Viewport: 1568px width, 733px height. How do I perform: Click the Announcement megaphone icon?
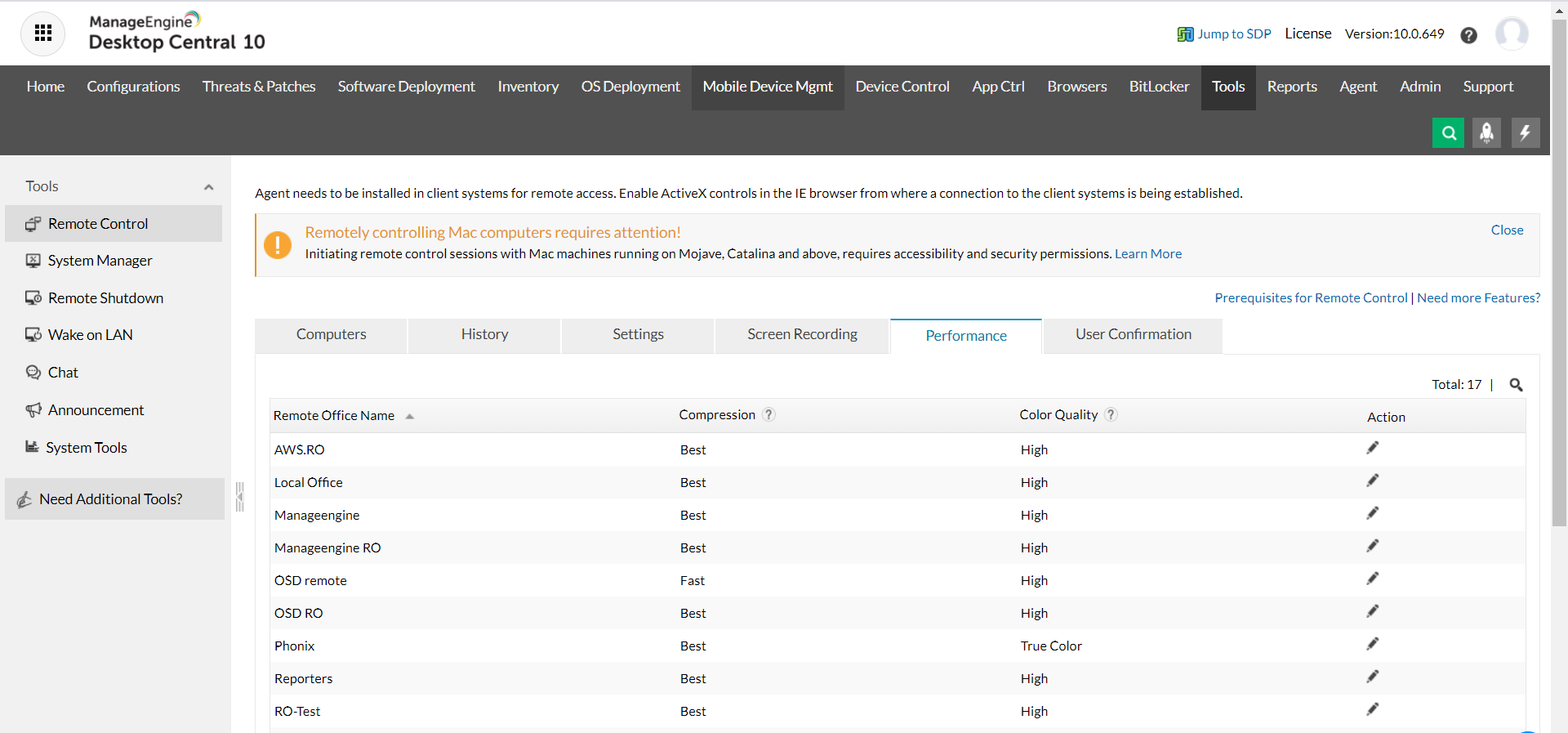pyautogui.click(x=33, y=410)
